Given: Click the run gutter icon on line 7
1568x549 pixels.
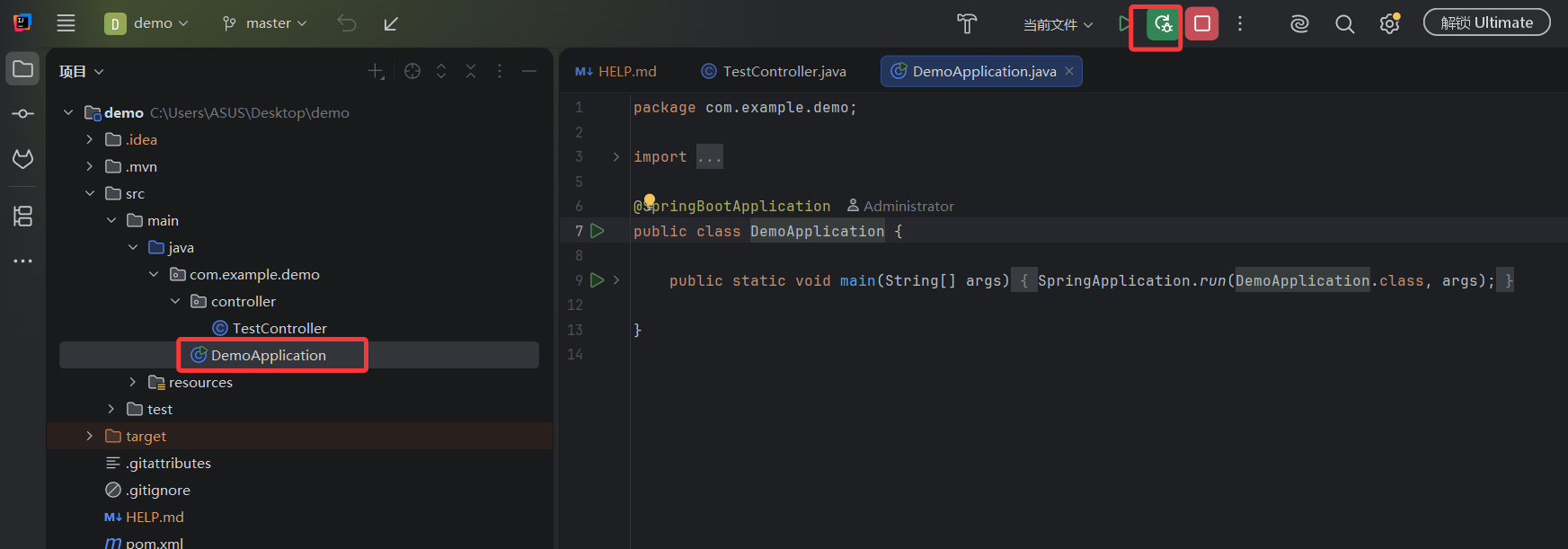Looking at the screenshot, I should 598,231.
